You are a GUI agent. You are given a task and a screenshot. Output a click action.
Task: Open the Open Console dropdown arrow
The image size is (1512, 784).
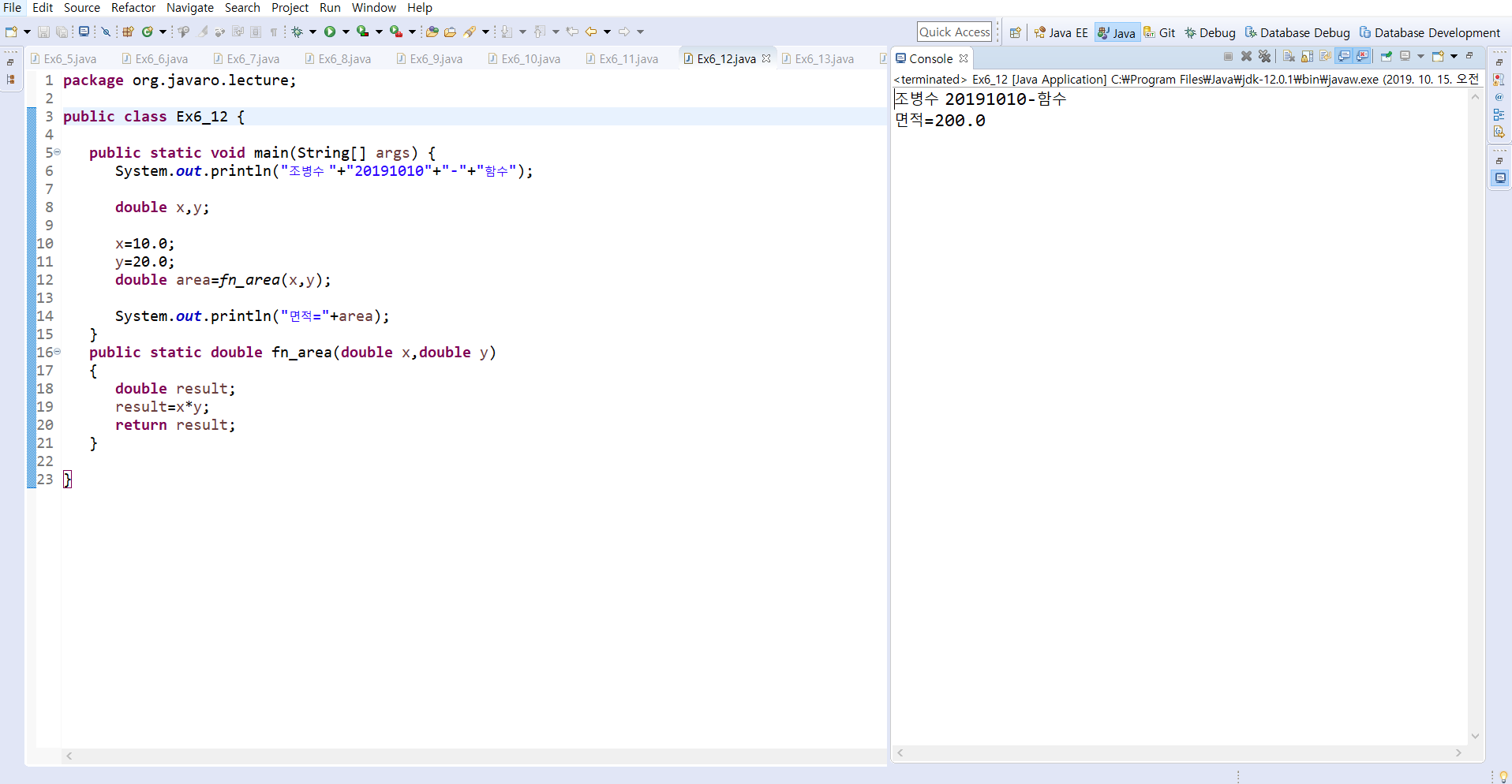1454,56
